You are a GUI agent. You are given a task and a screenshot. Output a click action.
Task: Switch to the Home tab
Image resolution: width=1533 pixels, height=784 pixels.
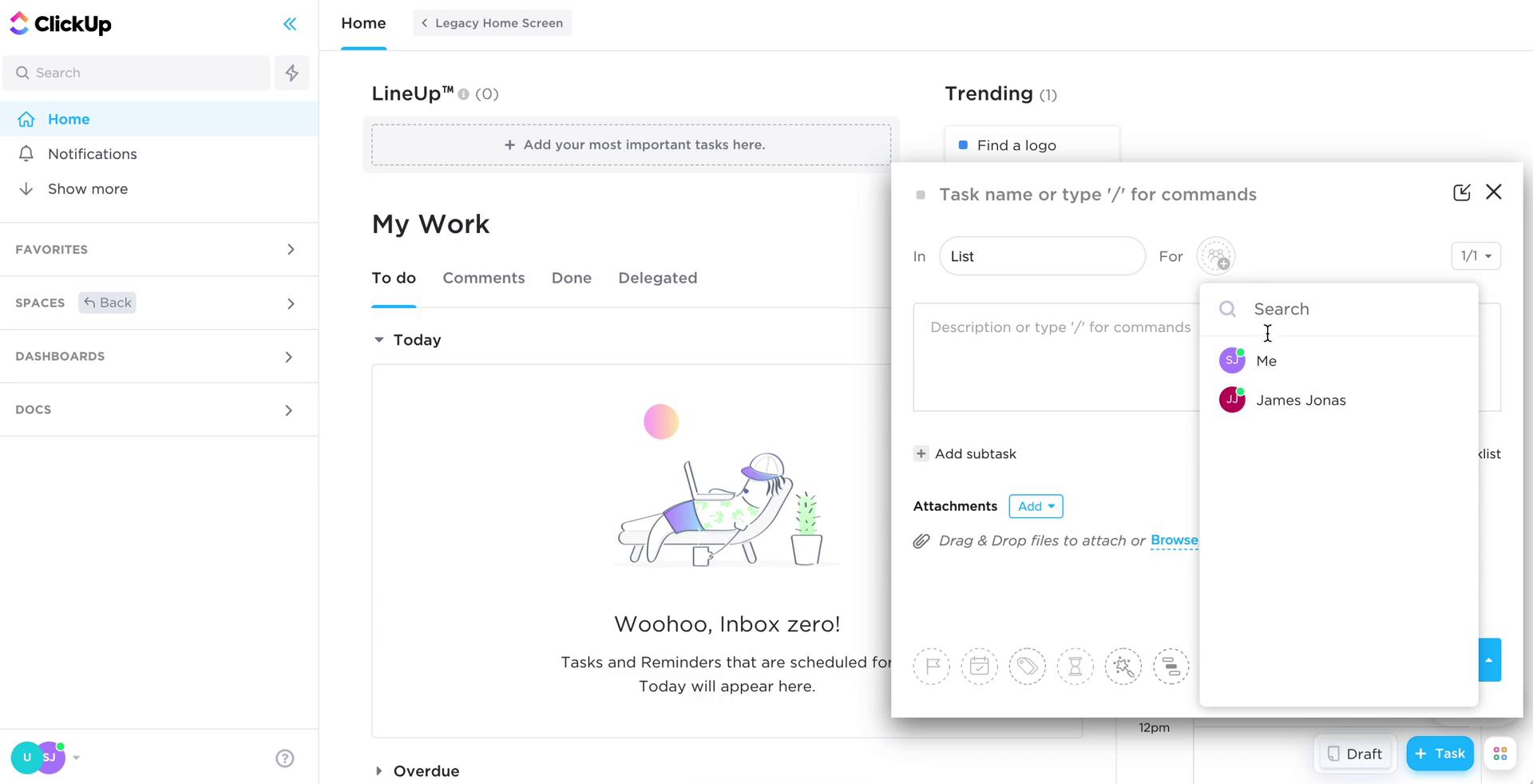(363, 23)
